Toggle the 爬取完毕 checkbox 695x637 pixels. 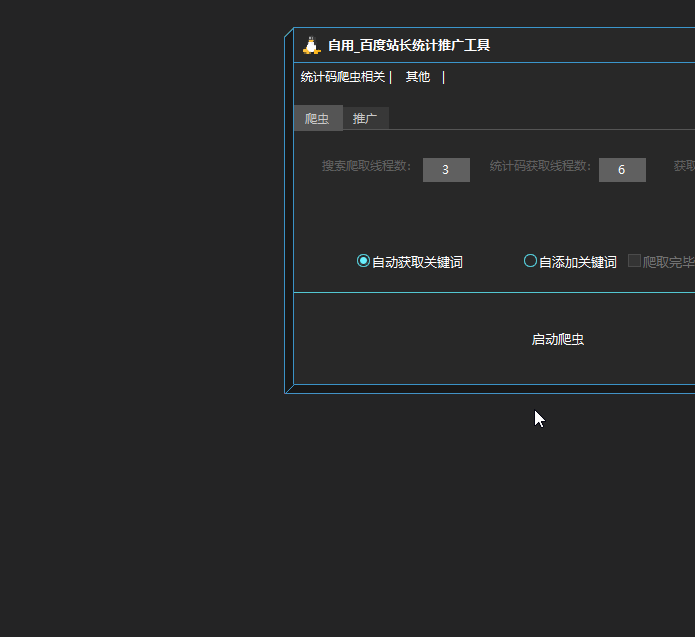634,261
